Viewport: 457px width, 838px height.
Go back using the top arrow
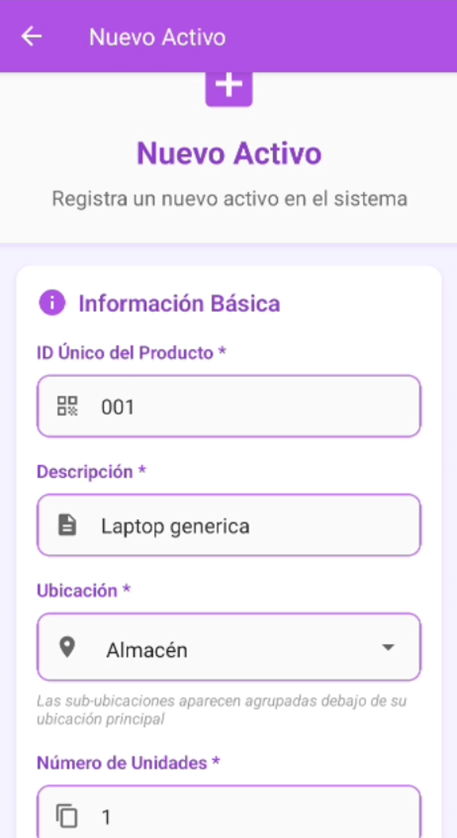point(32,36)
